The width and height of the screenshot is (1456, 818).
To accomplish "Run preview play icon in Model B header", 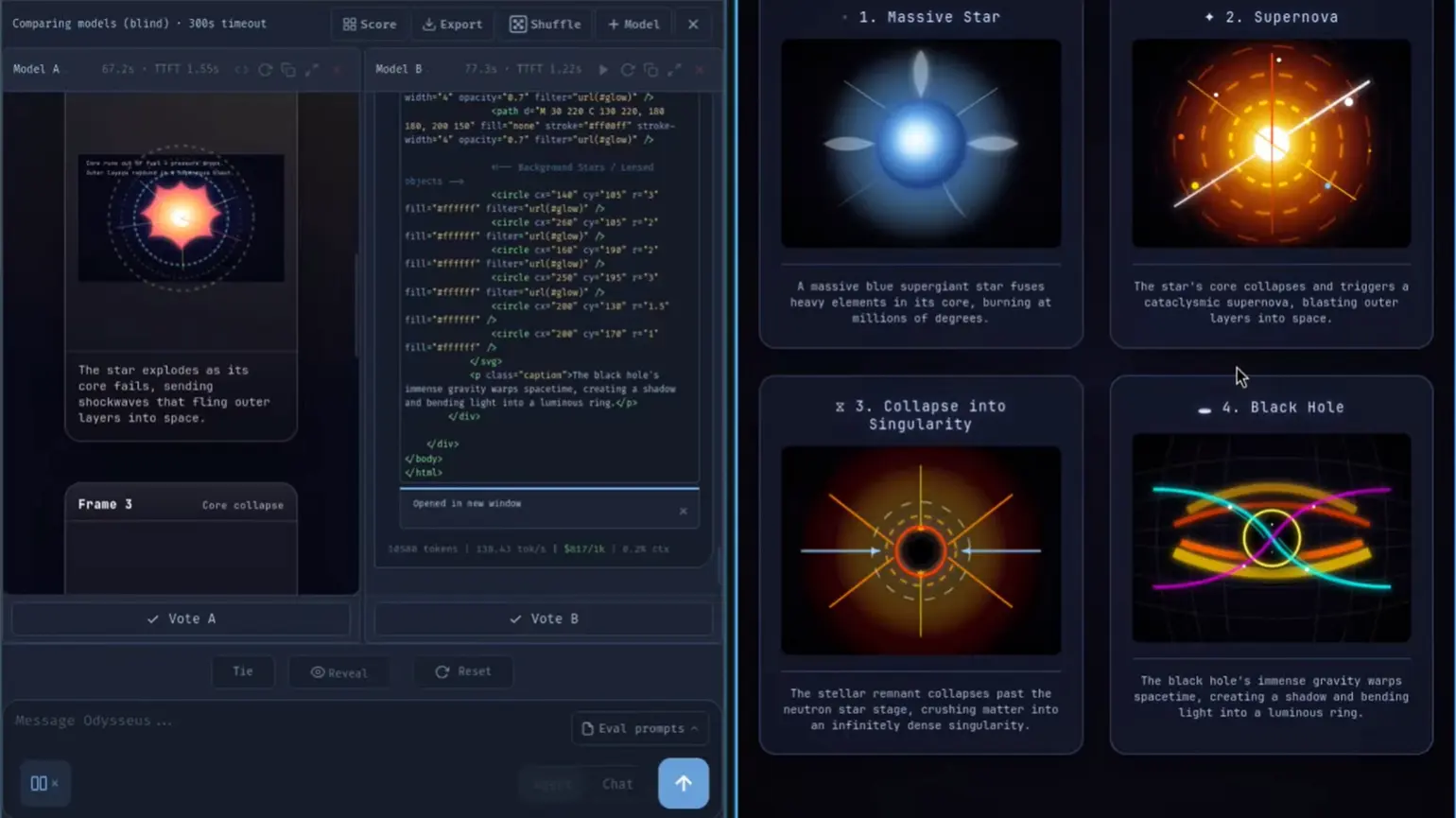I will pyautogui.click(x=603, y=70).
